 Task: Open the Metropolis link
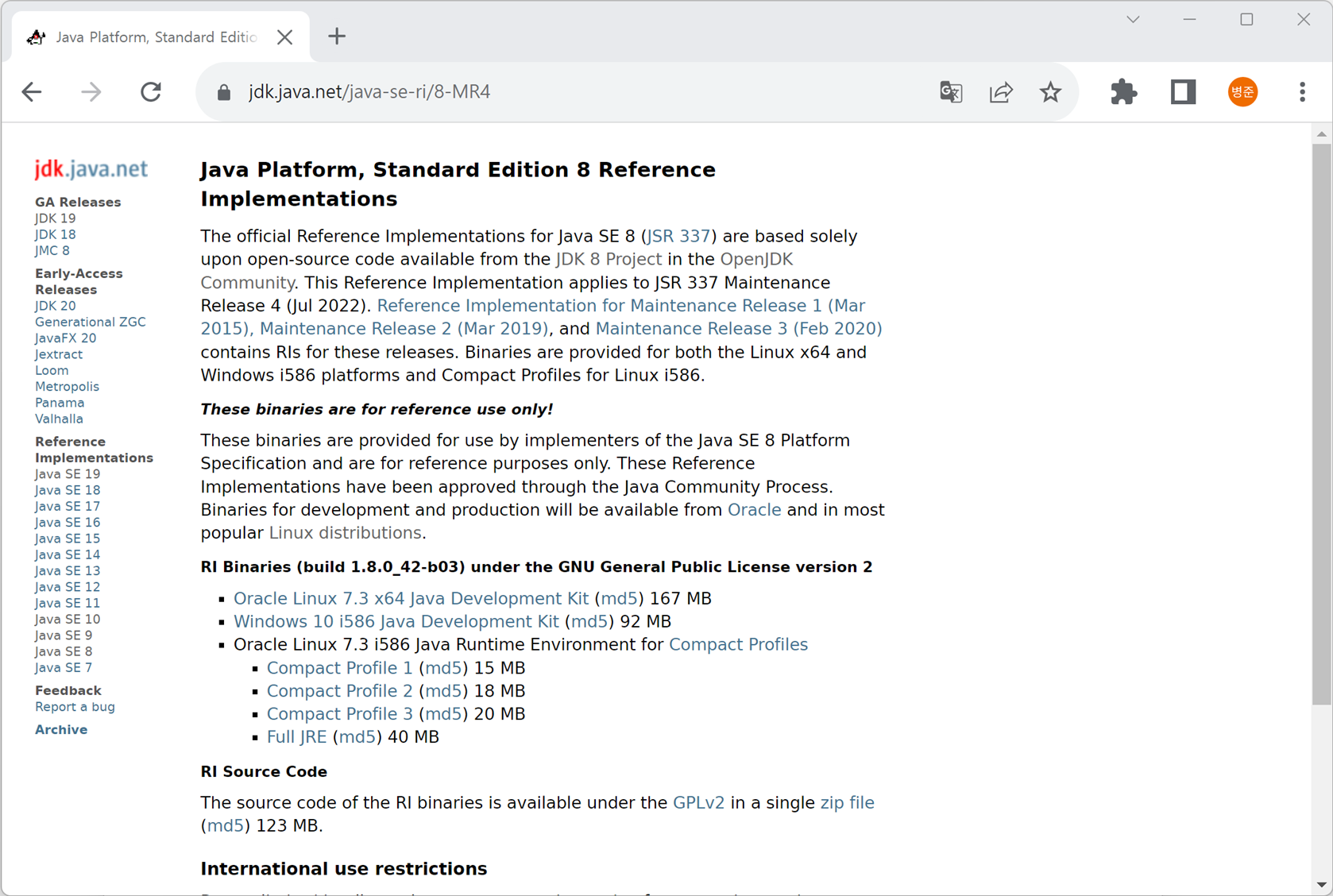coord(68,387)
